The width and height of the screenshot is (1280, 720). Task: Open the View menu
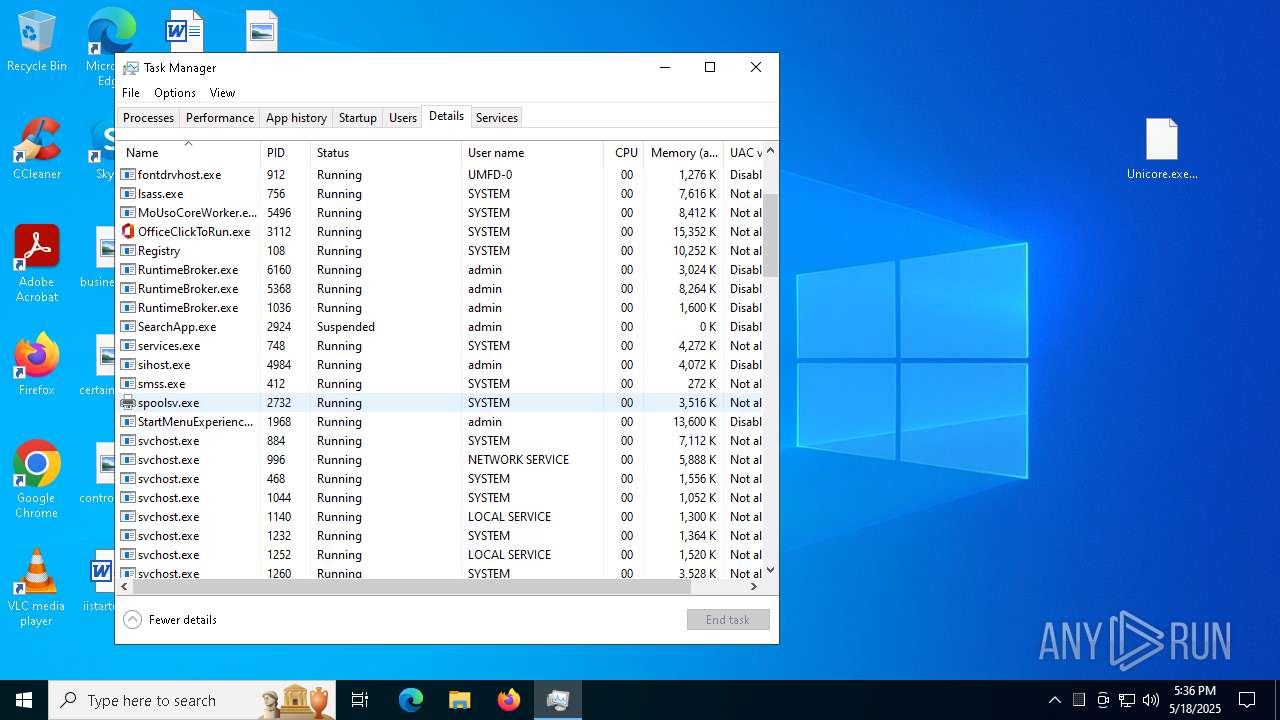222,93
